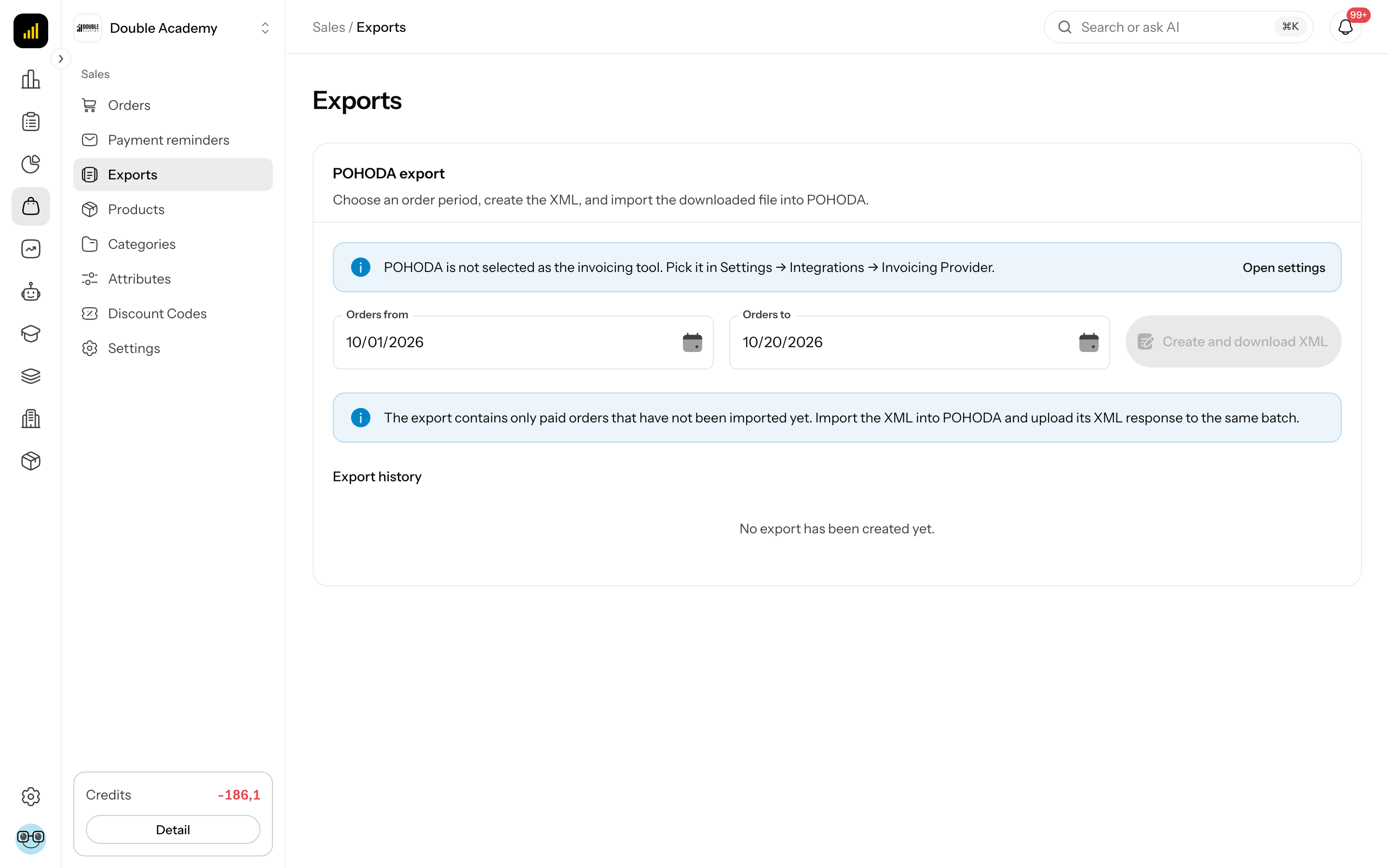Open the box package rail icon
Viewport: 1389px width, 868px height.
30,461
